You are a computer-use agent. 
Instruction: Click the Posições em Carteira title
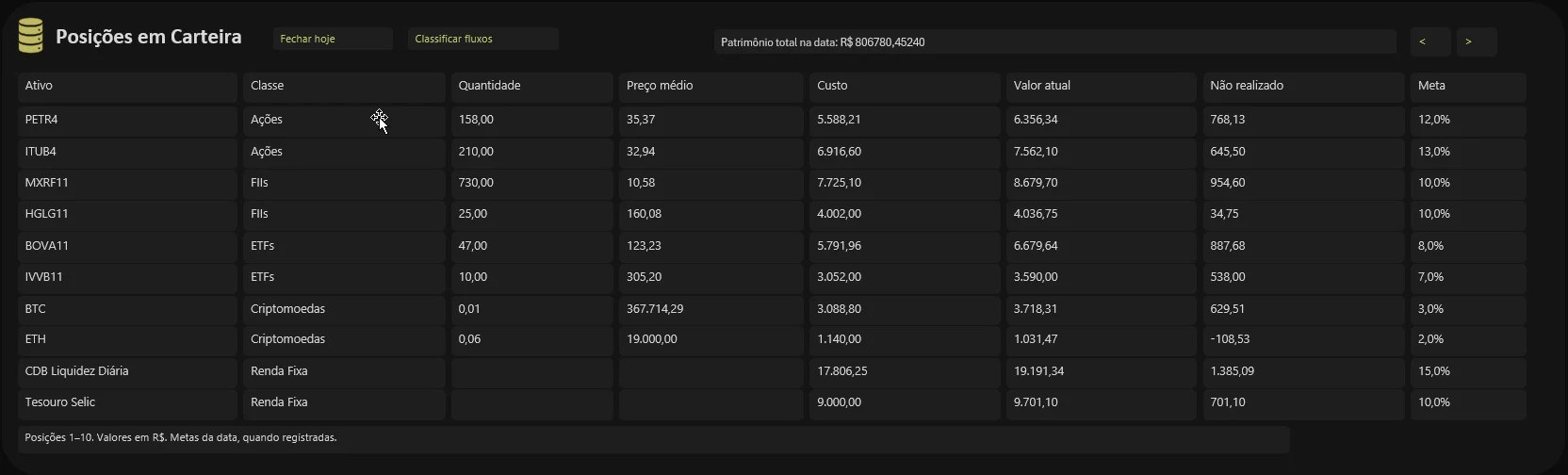coord(149,37)
